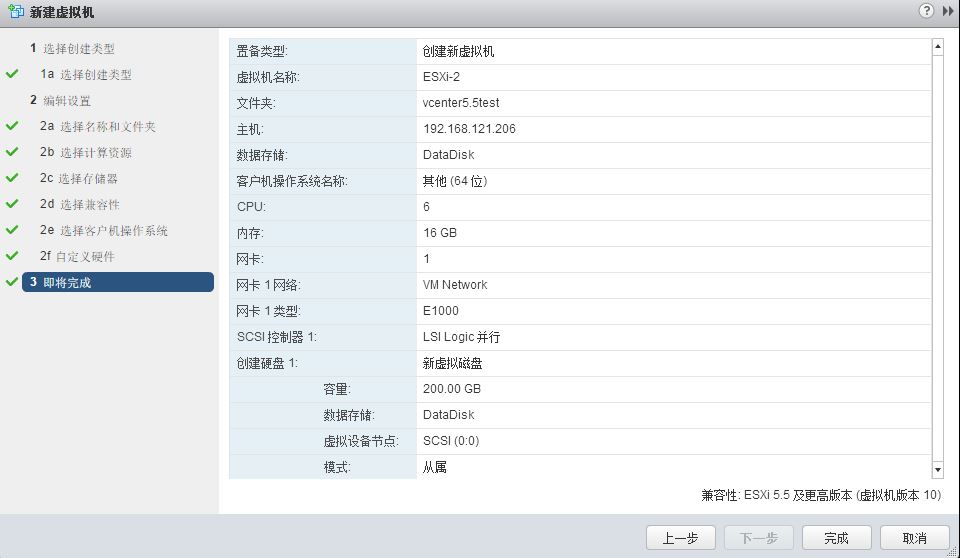Click the 取消 cancel button
Viewport: 960px width, 558px height.
click(x=915, y=538)
